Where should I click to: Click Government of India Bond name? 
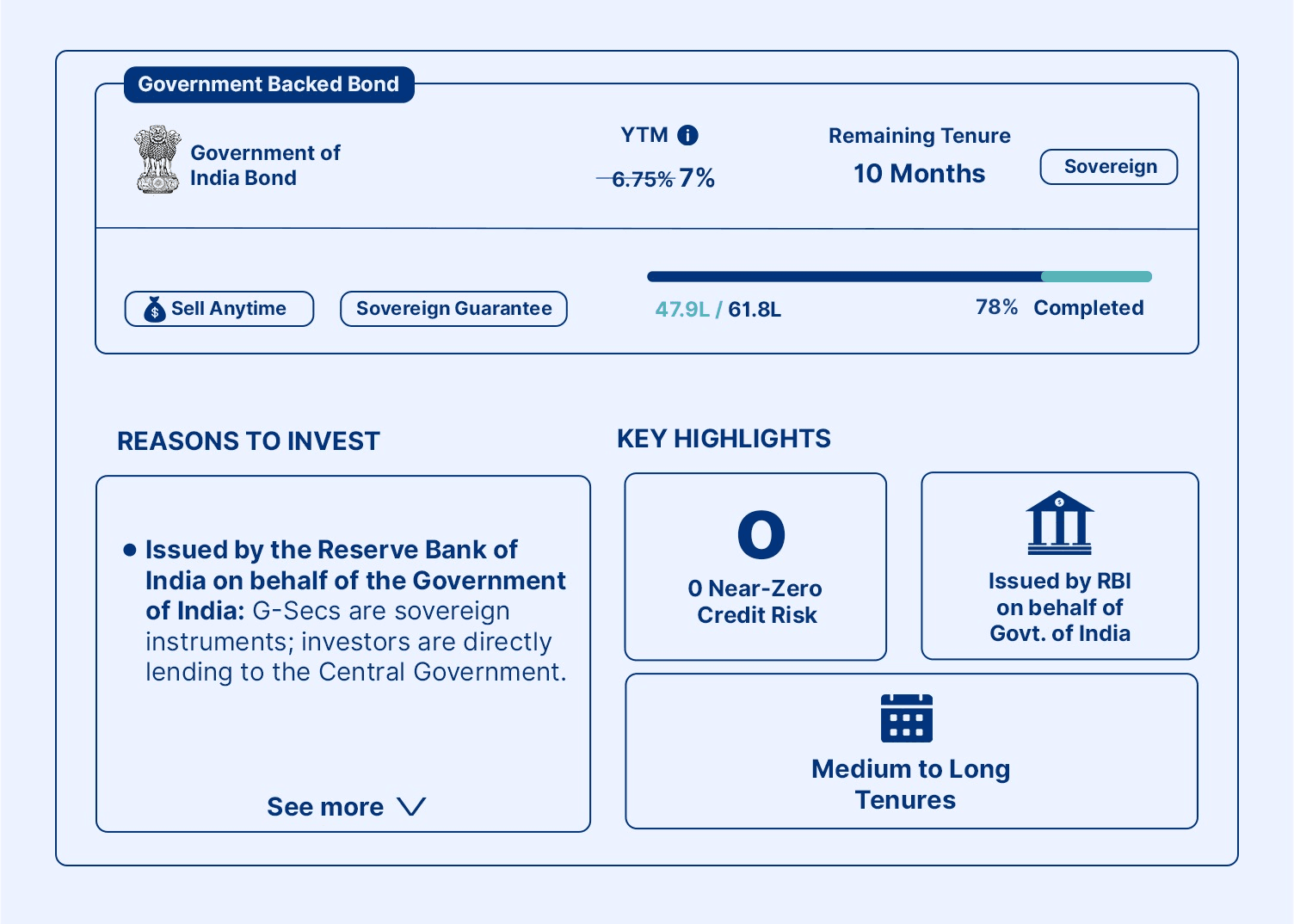(x=265, y=165)
